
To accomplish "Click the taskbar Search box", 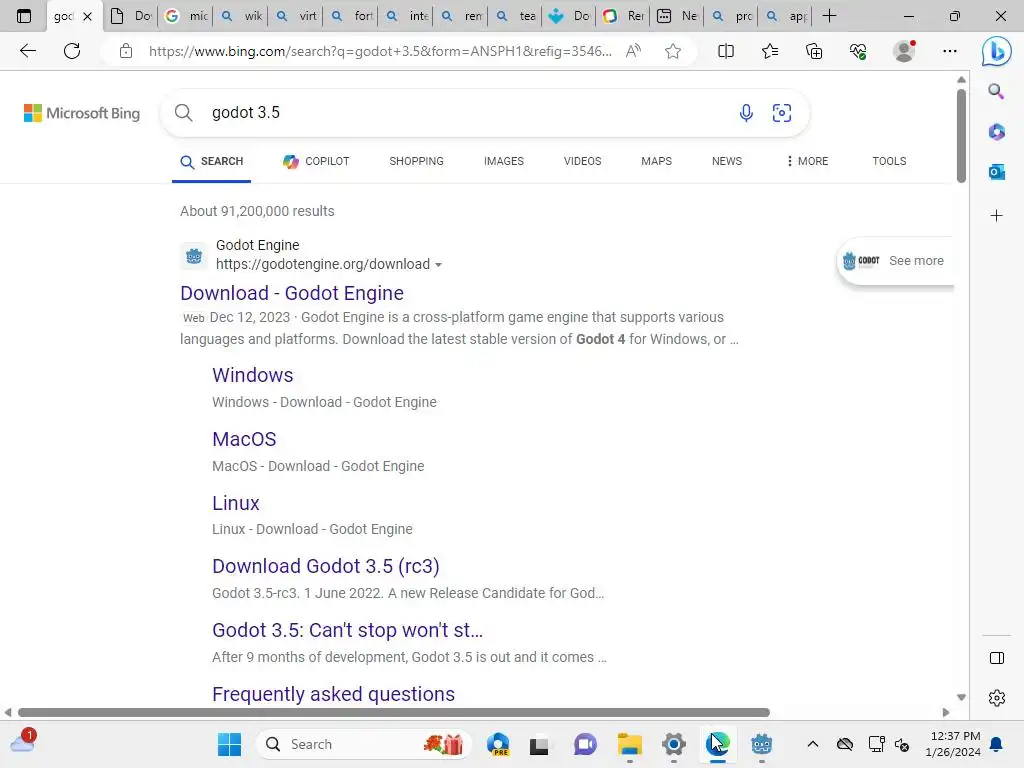I will tap(364, 744).
